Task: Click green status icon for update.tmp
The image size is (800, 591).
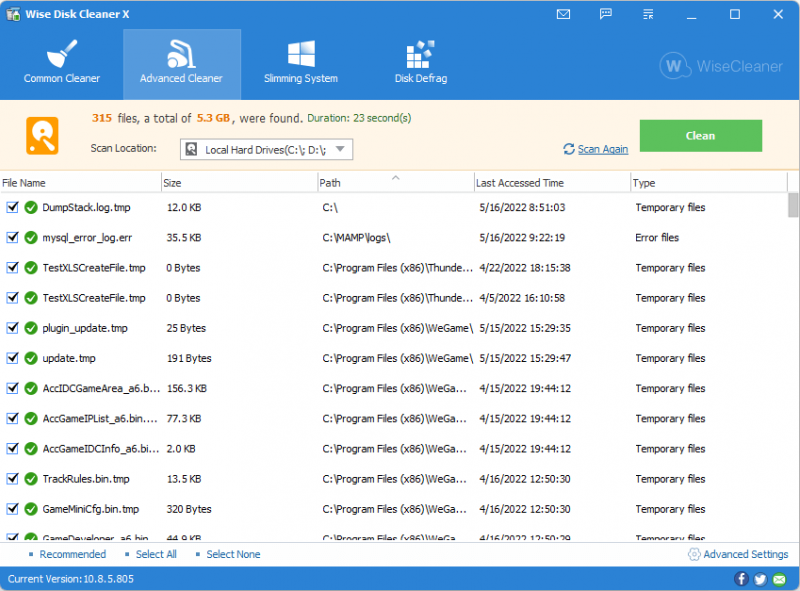Action: pos(31,358)
